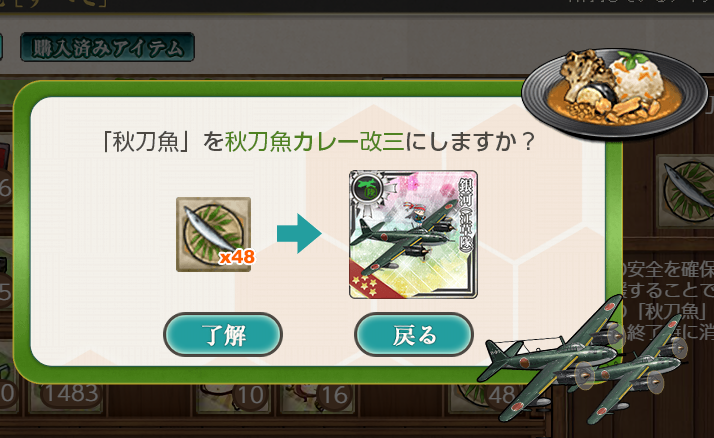714x438 pixels.
Task: Click the item description text panel at right
Action: [668, 300]
